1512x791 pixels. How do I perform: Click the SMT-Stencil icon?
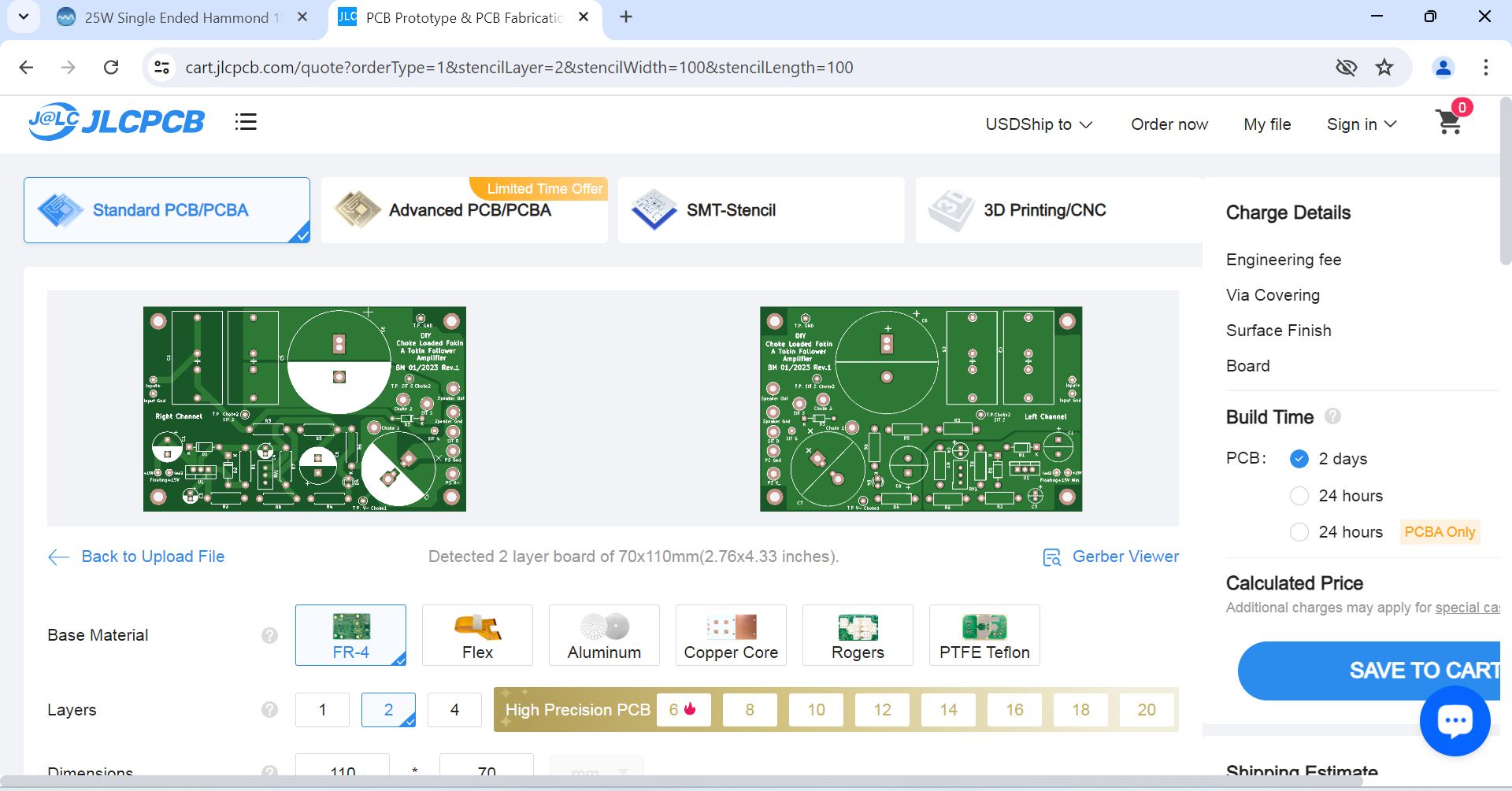(x=654, y=210)
